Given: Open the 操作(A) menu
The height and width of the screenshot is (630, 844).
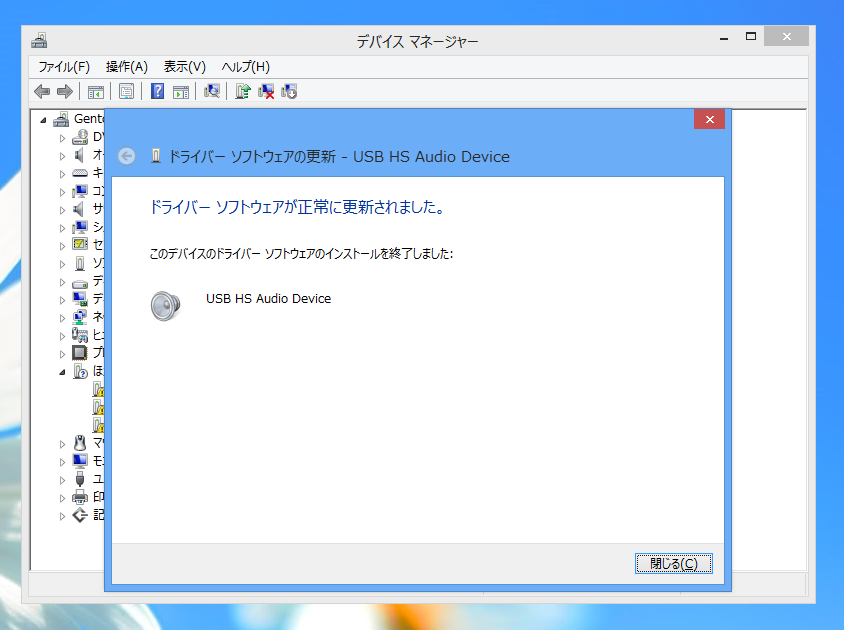Looking at the screenshot, I should coord(126,67).
